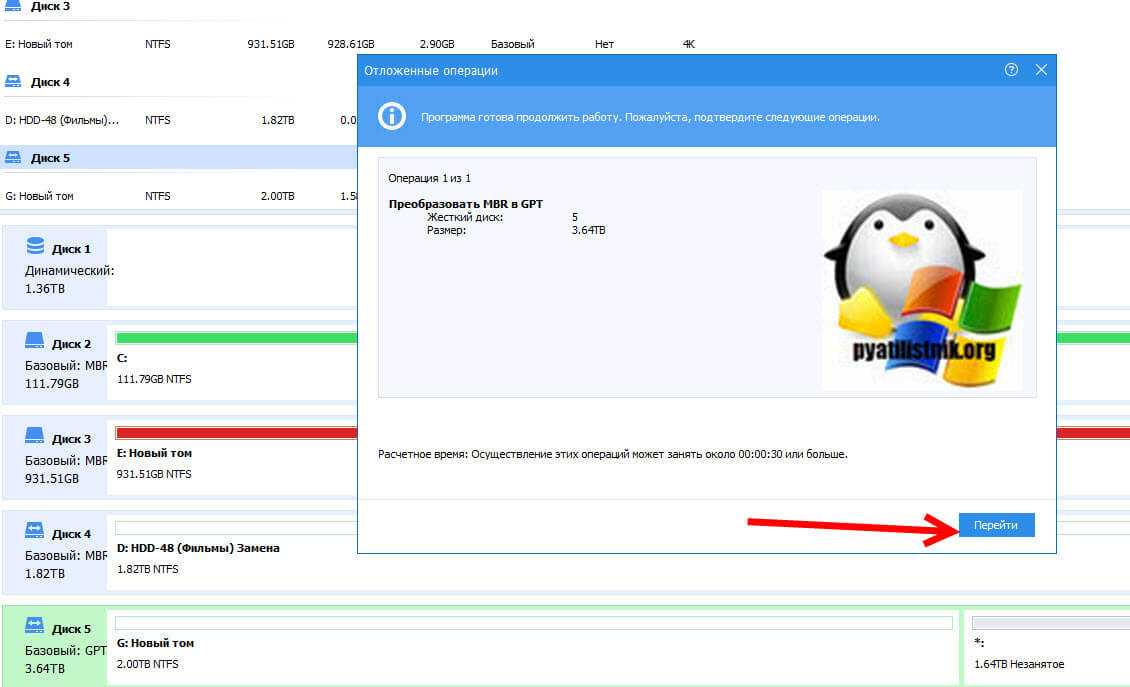
Task: Click the highlighted Диск 5 header in the volume list
Action: click(50, 158)
